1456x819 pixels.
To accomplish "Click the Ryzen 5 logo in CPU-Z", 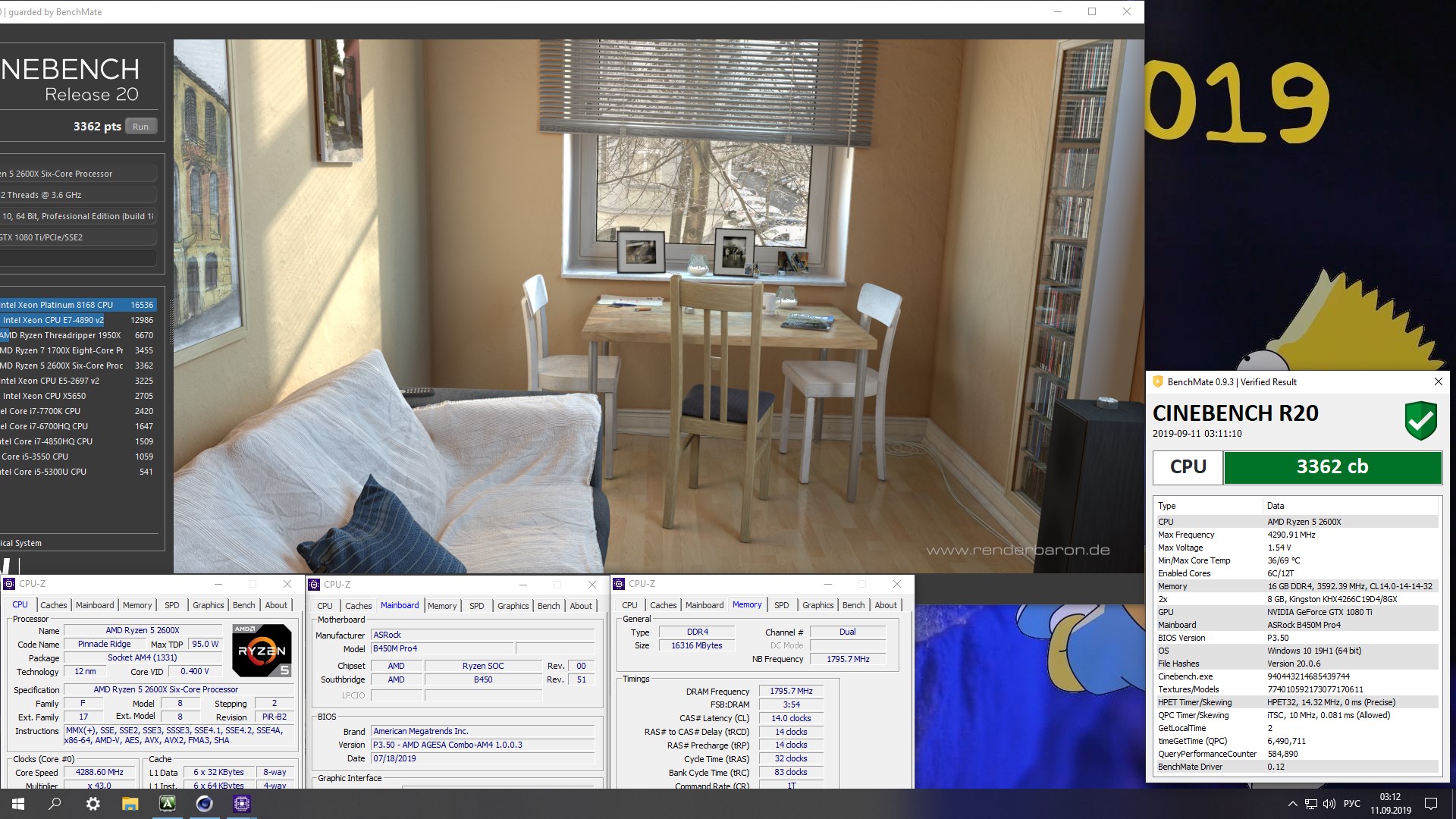I will (x=262, y=651).
